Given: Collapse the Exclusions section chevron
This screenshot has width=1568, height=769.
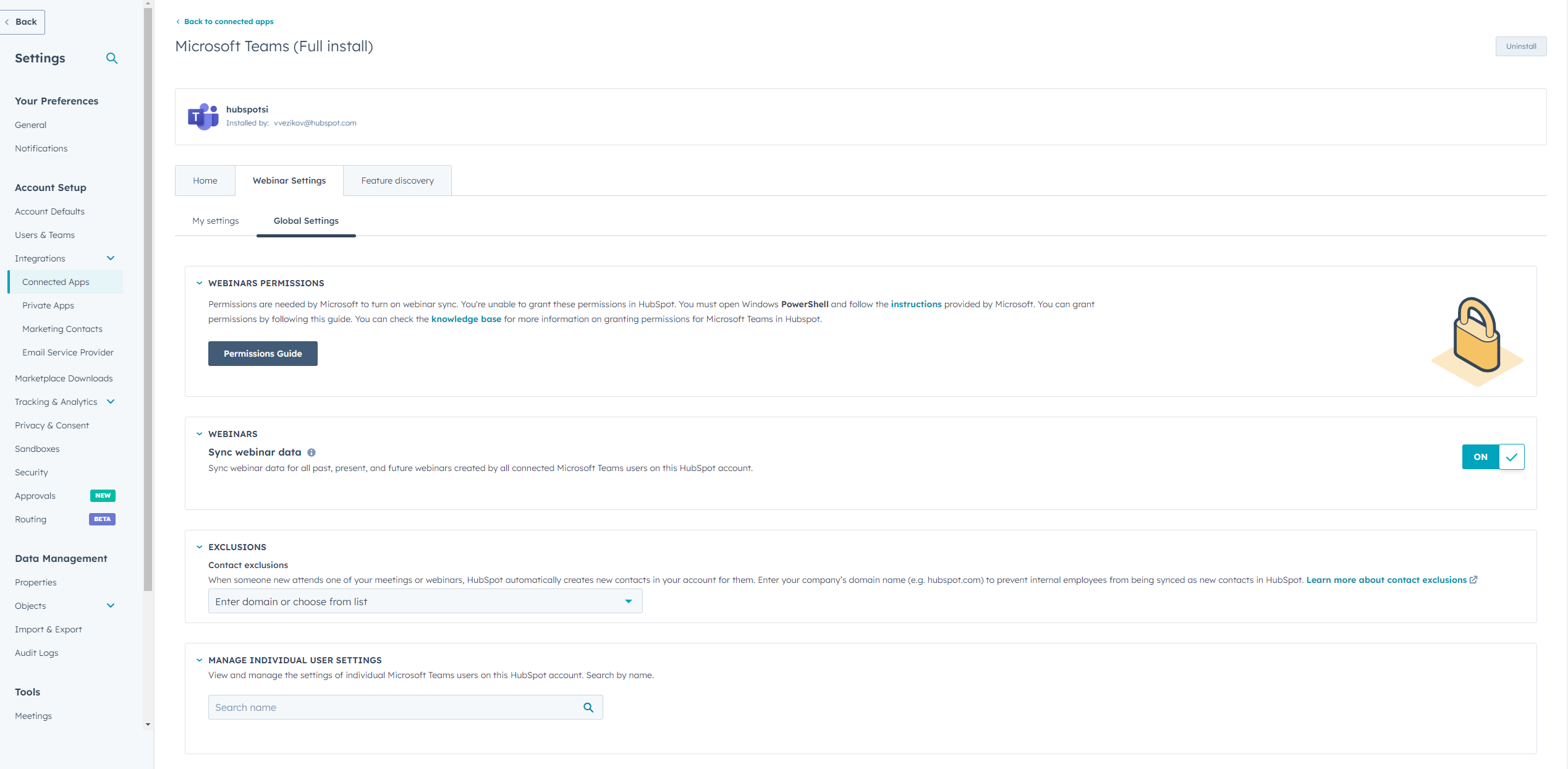Looking at the screenshot, I should [200, 547].
